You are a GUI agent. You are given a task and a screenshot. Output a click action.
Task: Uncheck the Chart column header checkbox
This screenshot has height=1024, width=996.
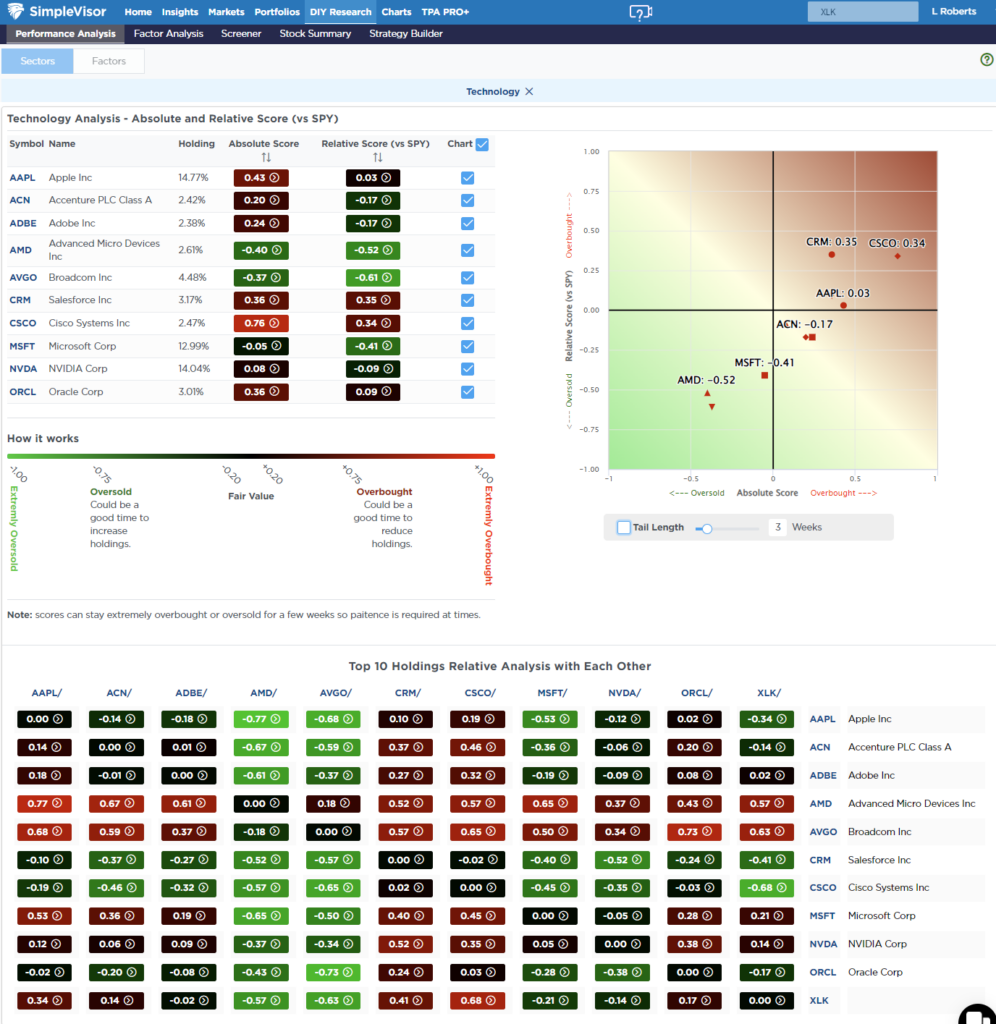coord(482,144)
